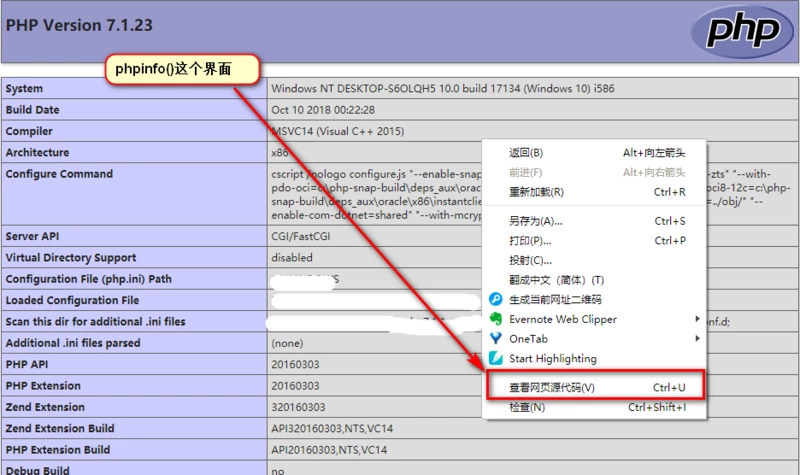
Task: Select 返回(B) from the context menu
Action: (525, 153)
